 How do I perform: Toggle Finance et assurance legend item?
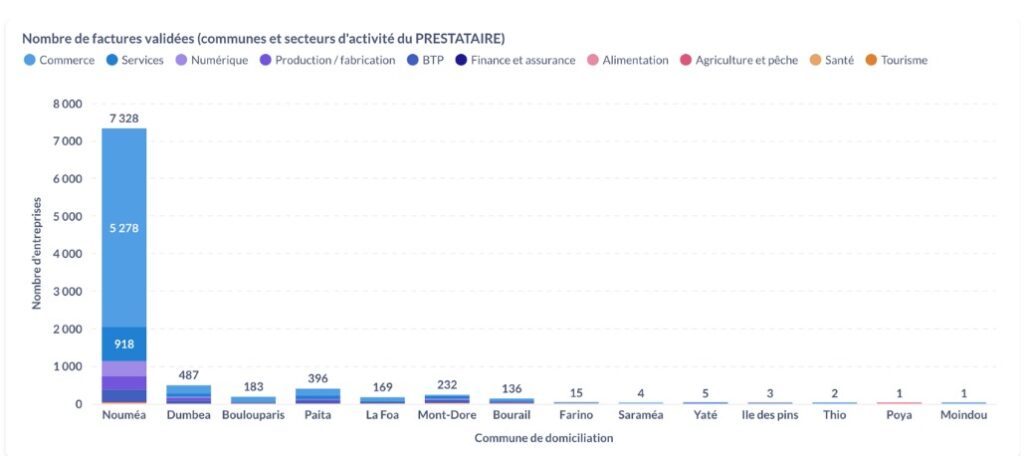coord(462,60)
